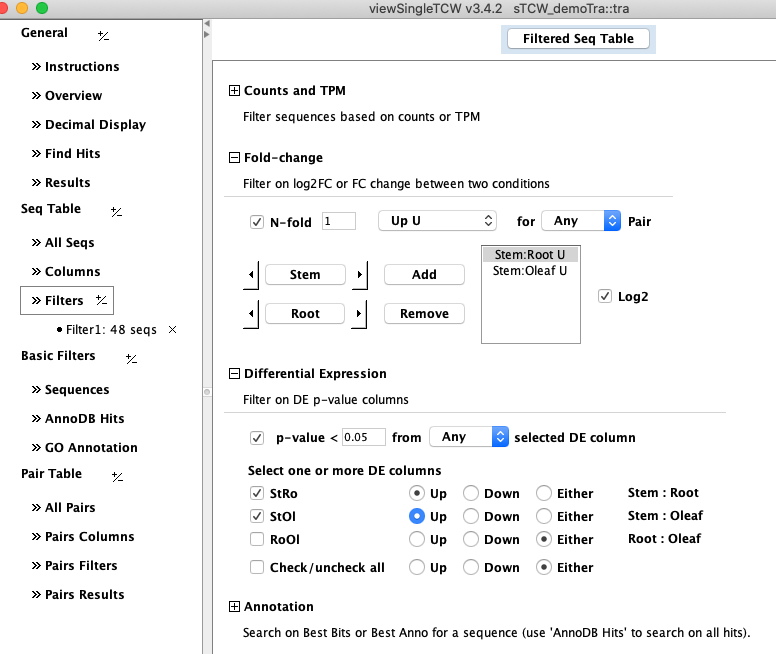
Task: Collapse the General section toggle icon
Action: click(103, 36)
